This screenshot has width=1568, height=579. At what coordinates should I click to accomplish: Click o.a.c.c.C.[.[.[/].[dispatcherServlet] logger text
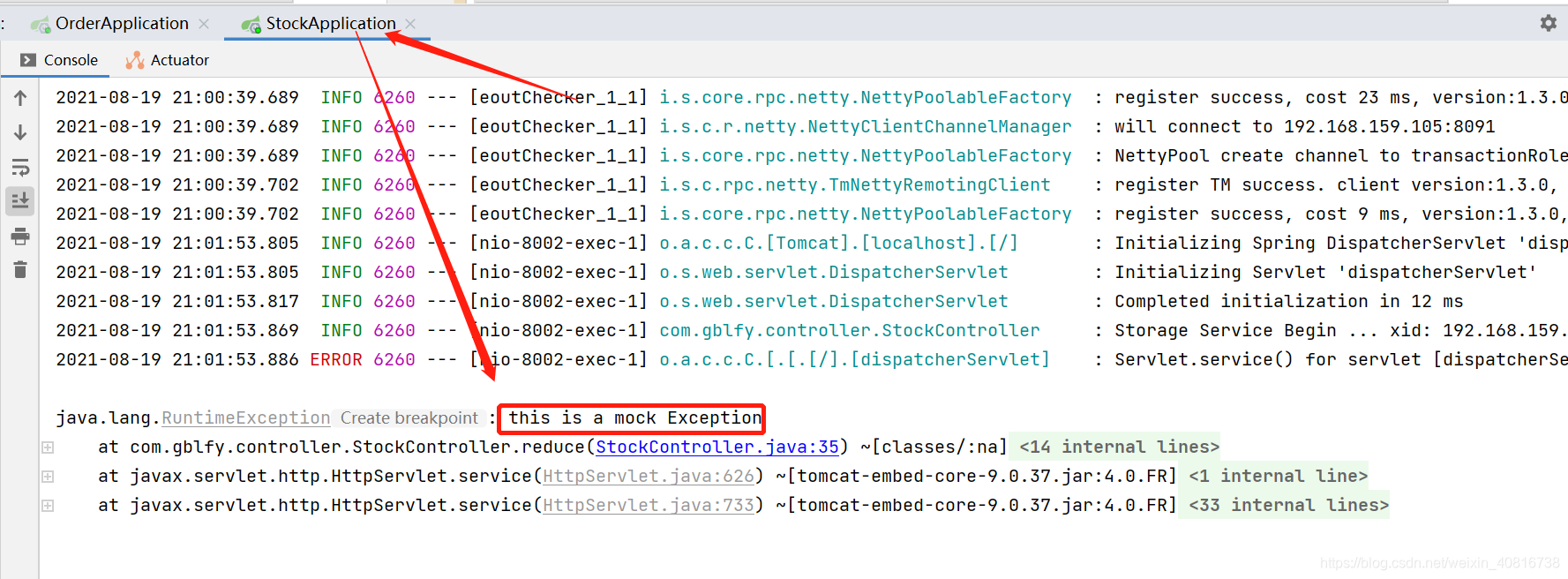pos(855,359)
